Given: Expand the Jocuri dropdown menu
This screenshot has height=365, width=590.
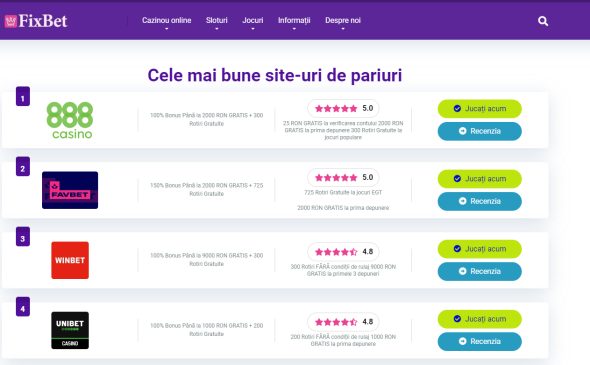Looking at the screenshot, I should pos(252,22).
